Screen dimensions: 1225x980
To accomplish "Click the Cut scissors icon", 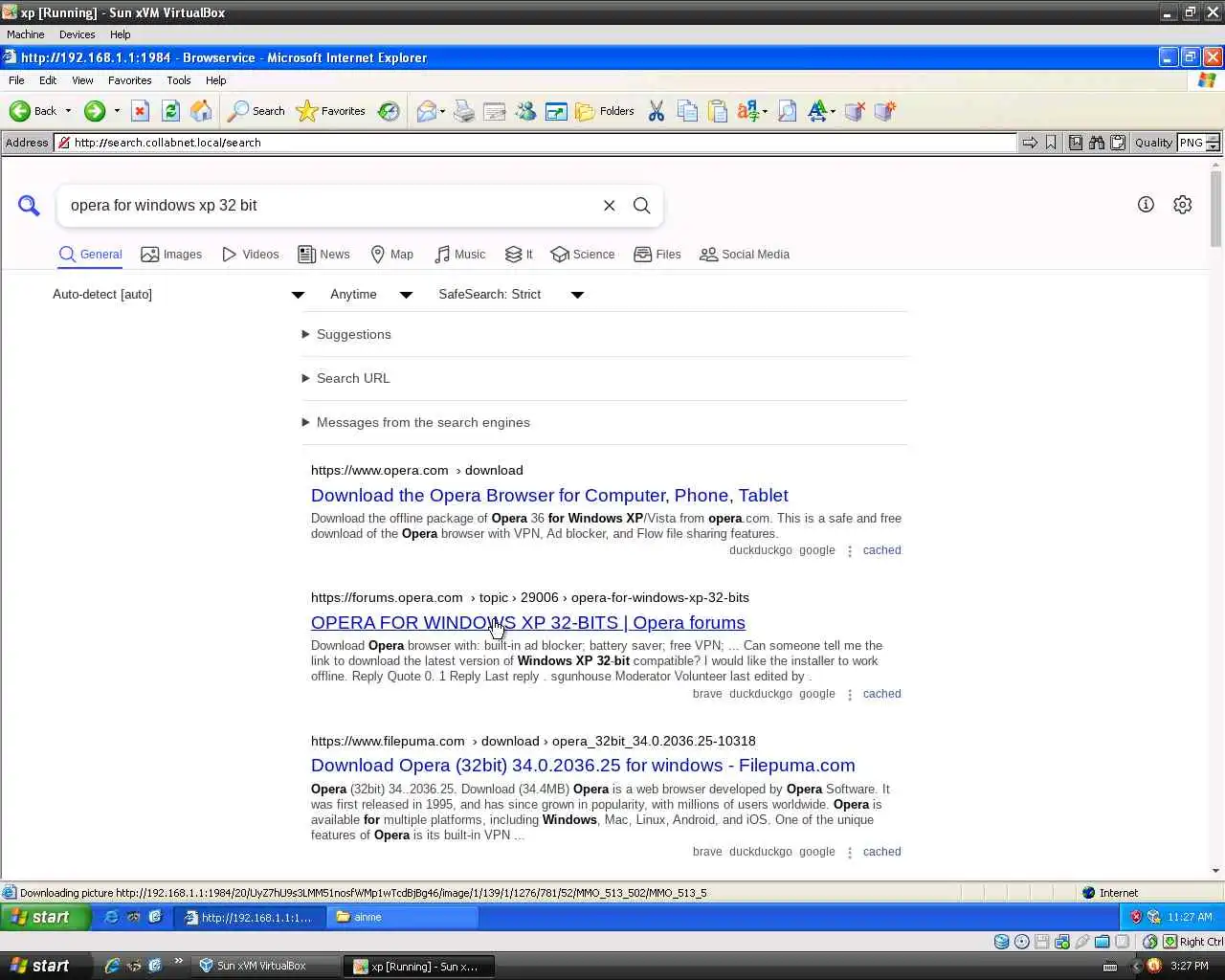I will click(656, 111).
